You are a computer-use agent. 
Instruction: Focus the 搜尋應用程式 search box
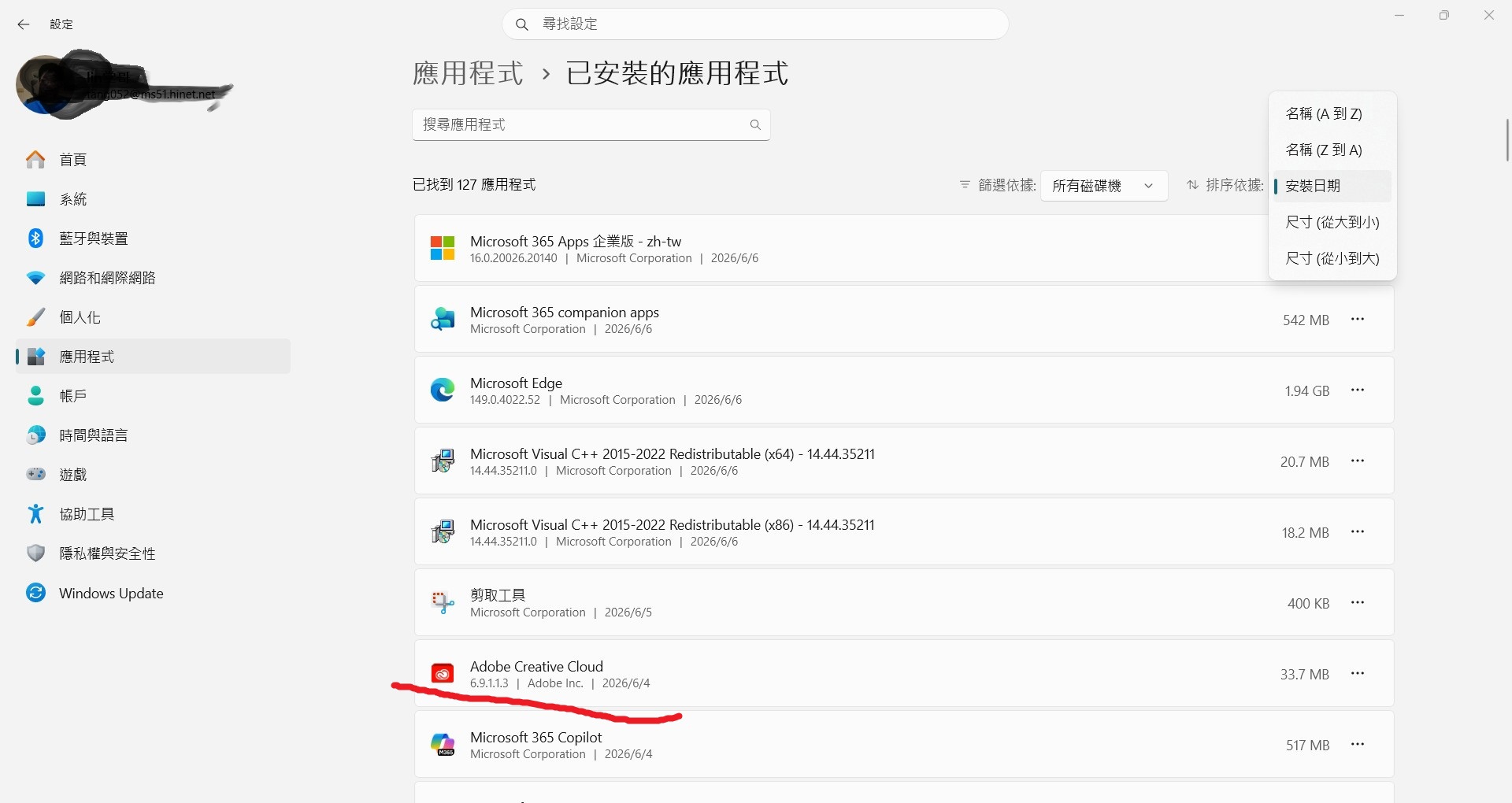[x=591, y=124]
